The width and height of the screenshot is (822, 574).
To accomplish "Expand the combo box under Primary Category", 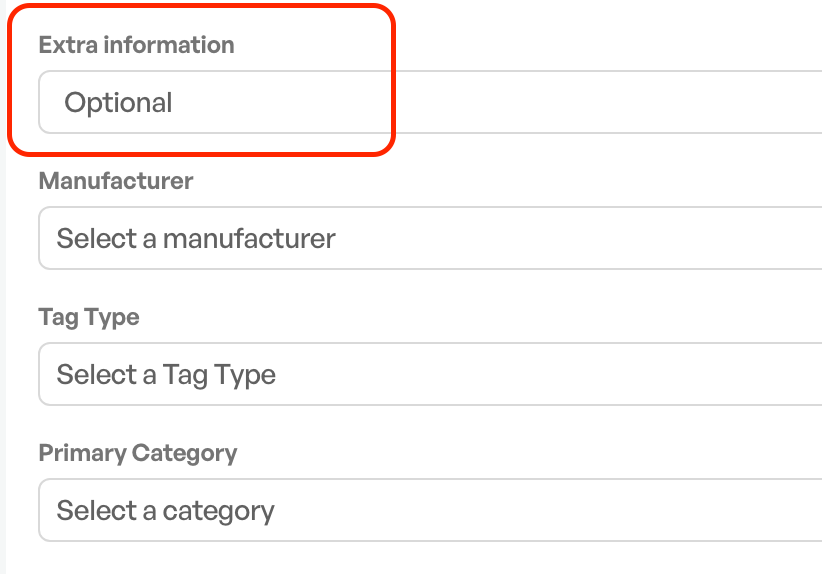I will (x=430, y=510).
